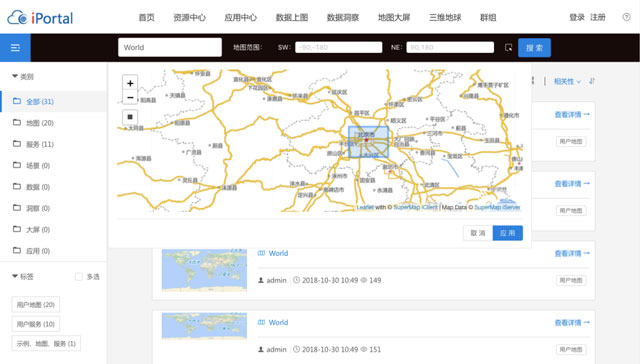Open World title link with 151 views
The width and height of the screenshot is (640, 364).
[x=278, y=322]
